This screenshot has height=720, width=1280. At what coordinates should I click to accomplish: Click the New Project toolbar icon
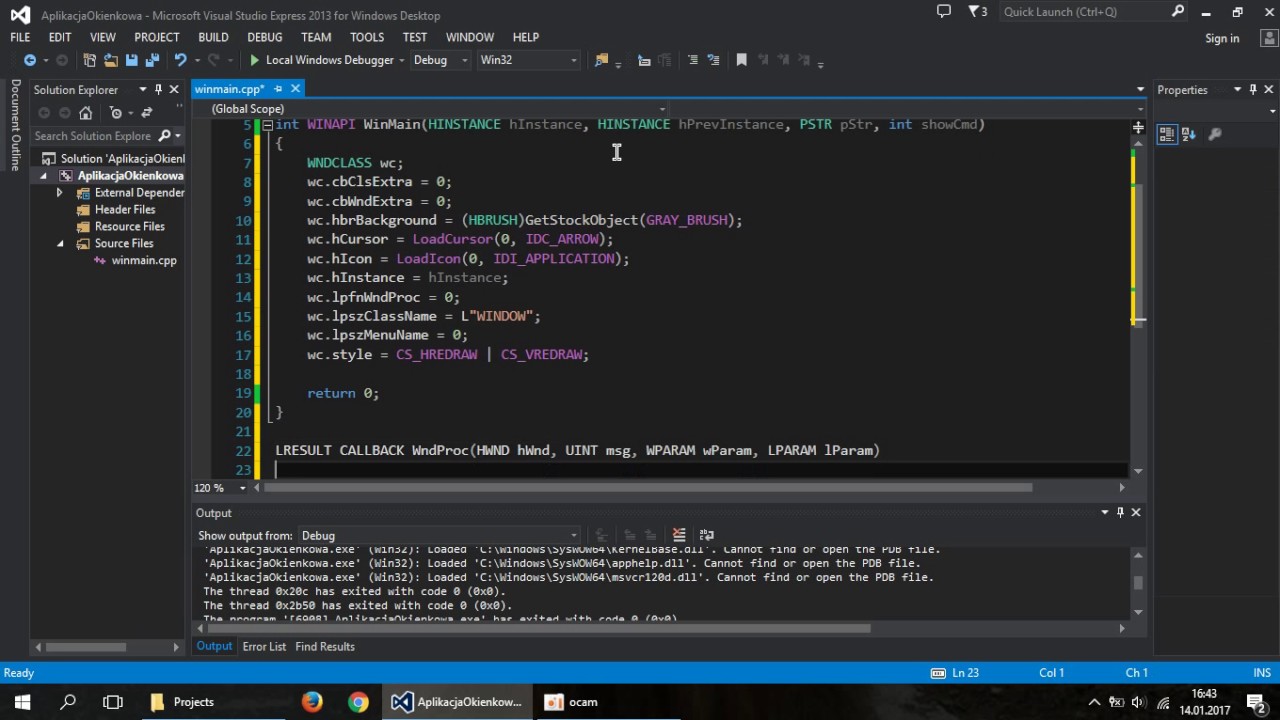coord(90,60)
